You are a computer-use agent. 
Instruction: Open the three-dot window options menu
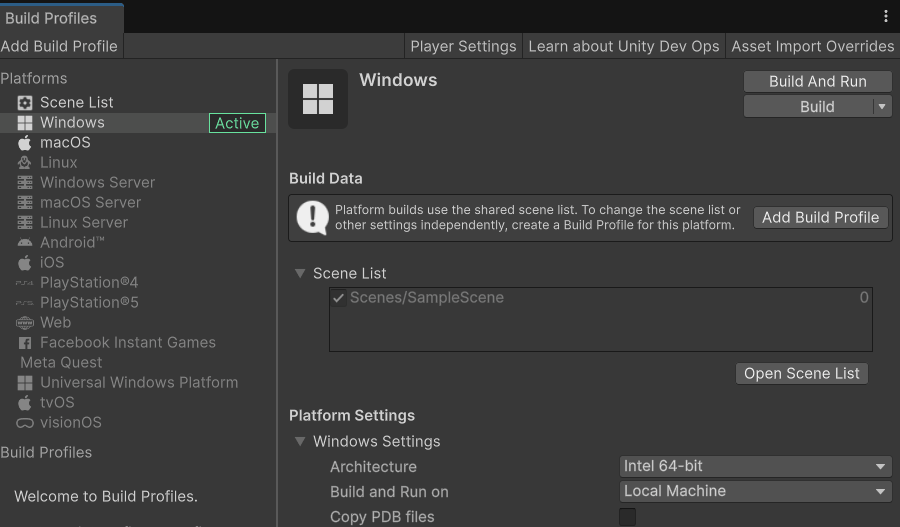click(886, 17)
